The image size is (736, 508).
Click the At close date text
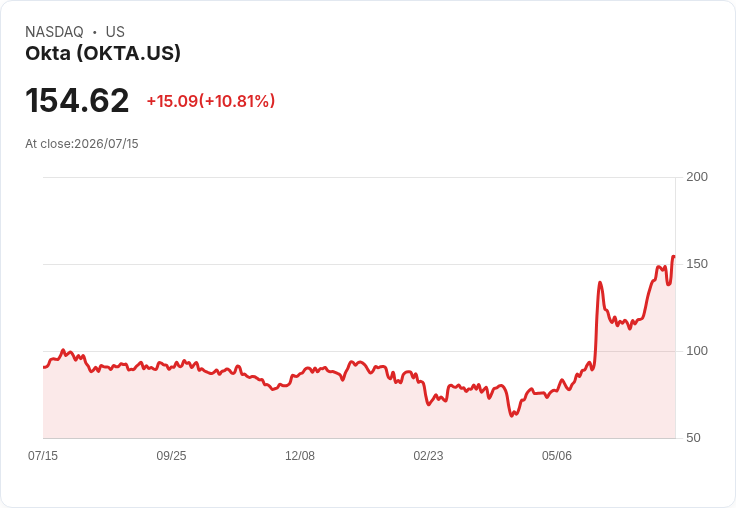coord(82,144)
